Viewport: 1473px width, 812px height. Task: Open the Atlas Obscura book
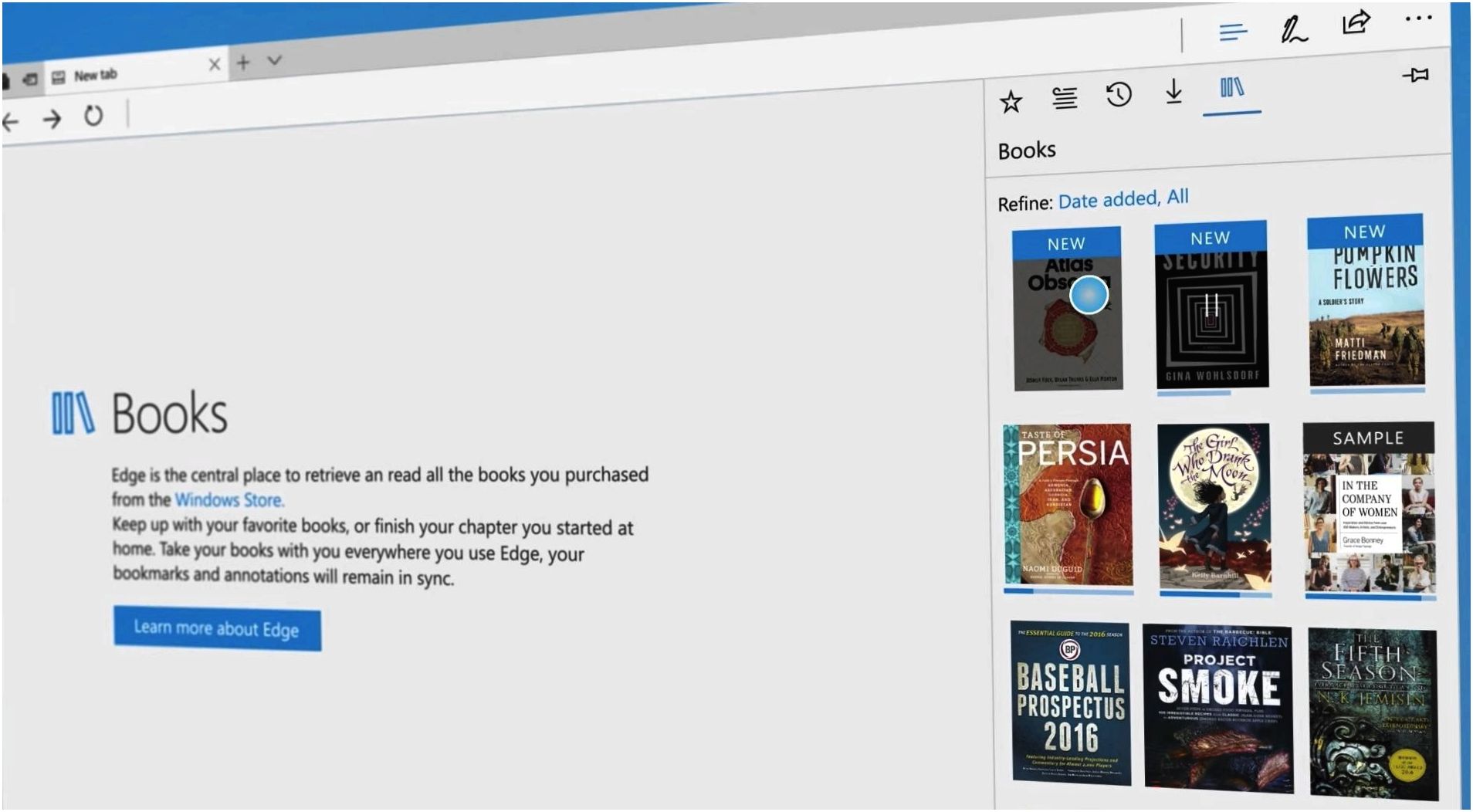tap(1068, 309)
